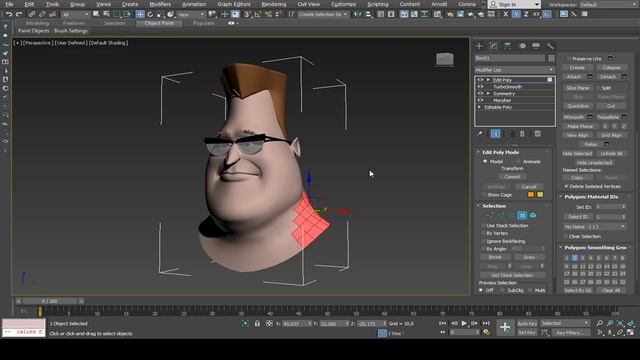Enable Use Stack Selection checkbox
The width and height of the screenshot is (640, 360).
(484, 226)
